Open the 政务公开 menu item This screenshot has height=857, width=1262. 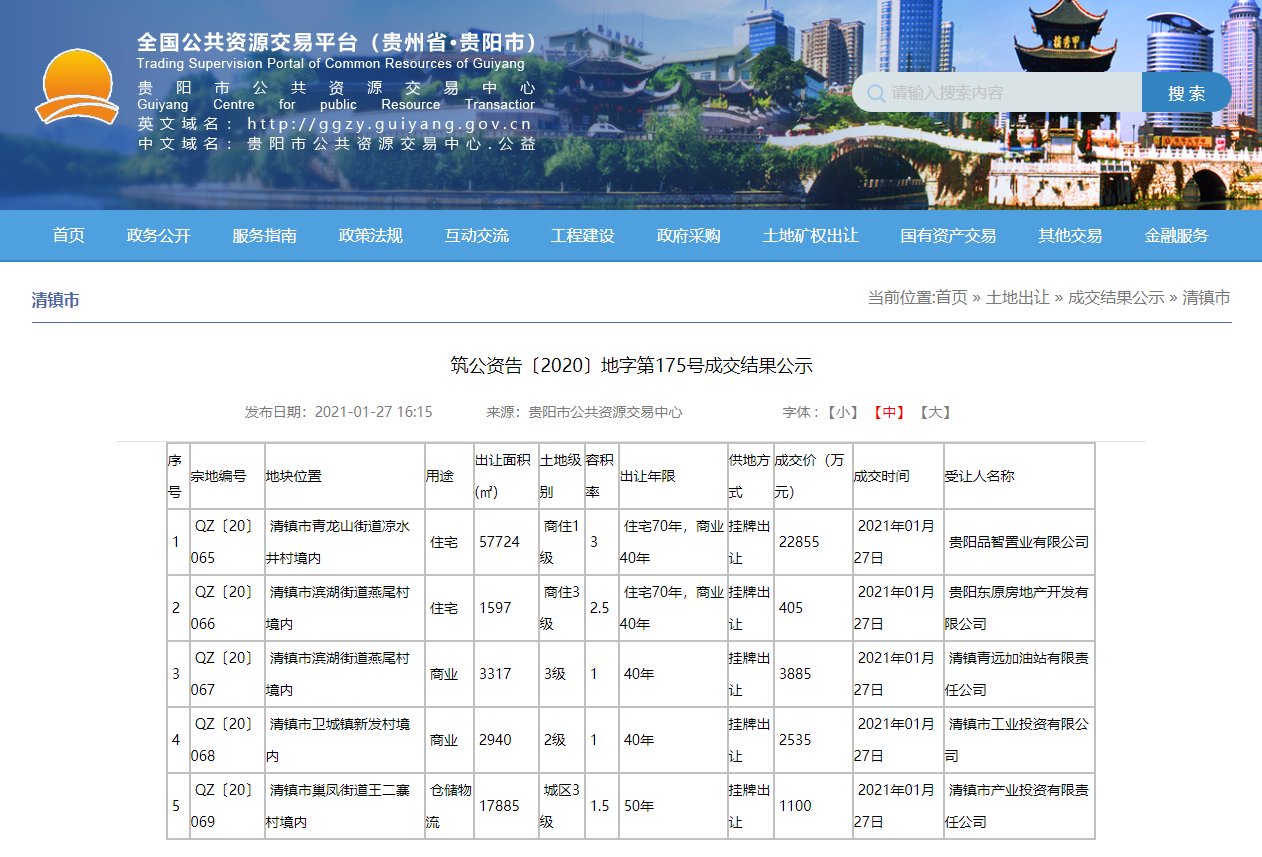point(159,236)
